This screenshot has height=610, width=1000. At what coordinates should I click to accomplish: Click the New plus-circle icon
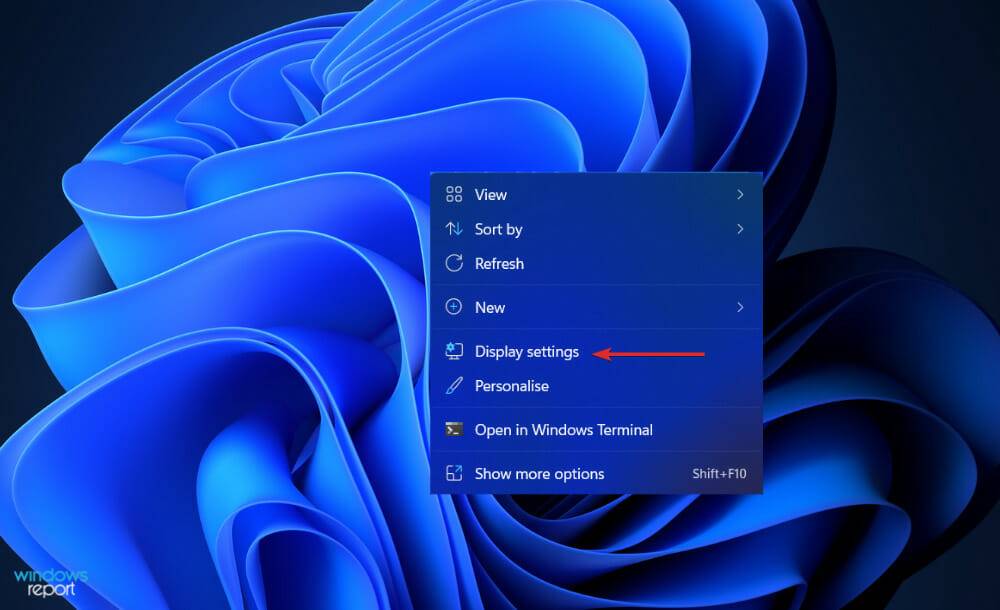coord(454,307)
